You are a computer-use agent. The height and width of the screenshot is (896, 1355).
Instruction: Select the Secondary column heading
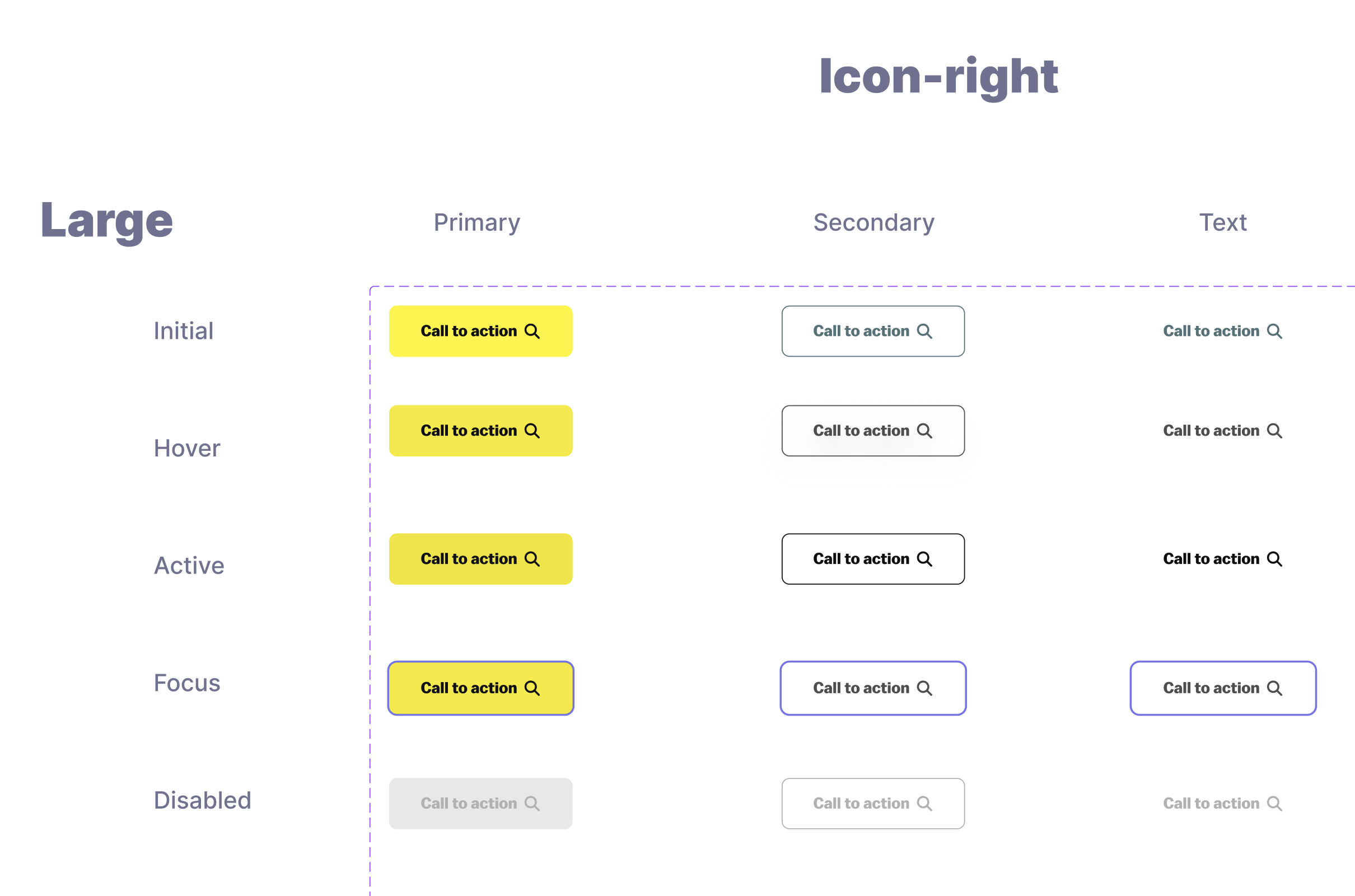click(873, 222)
